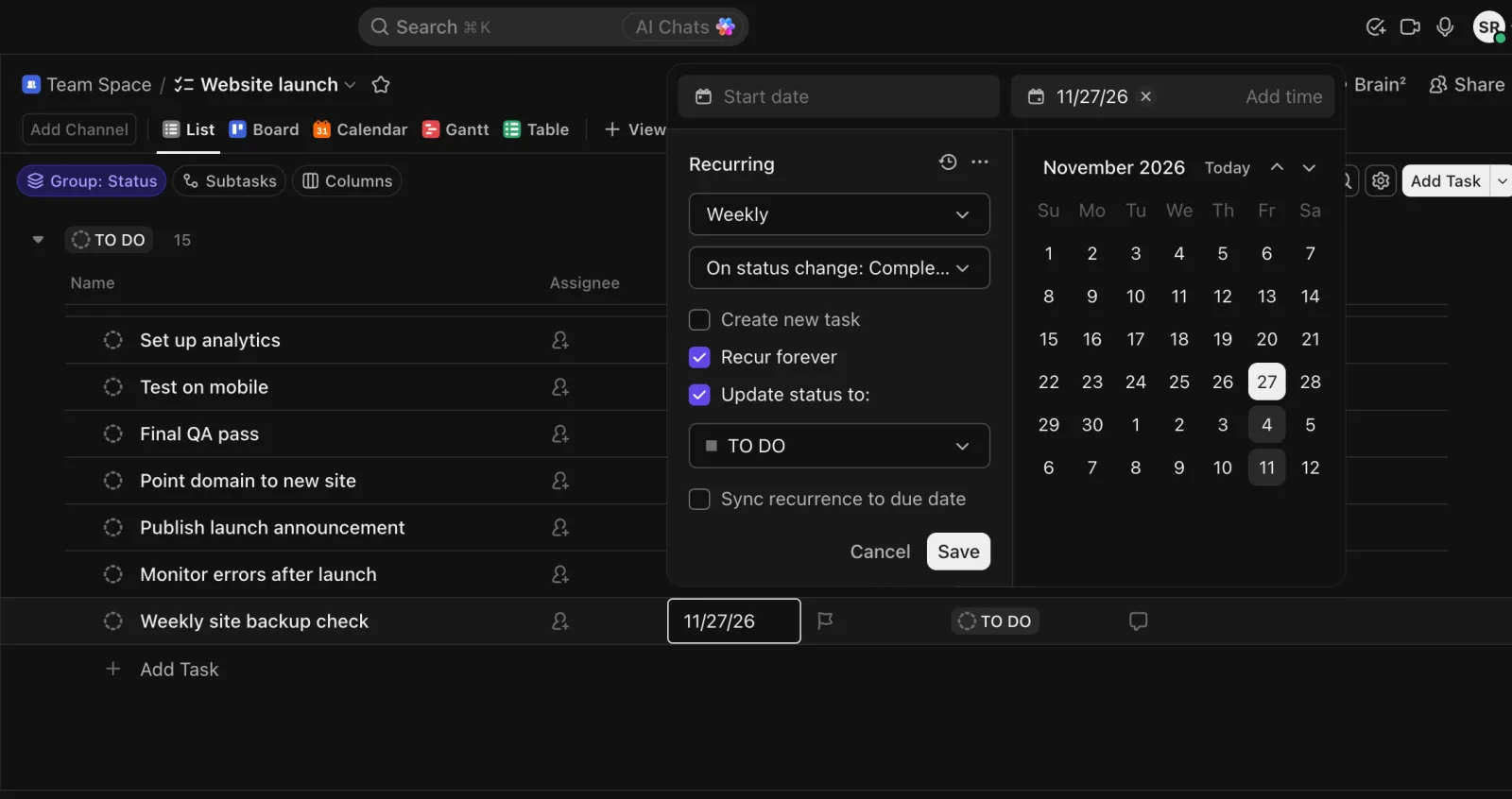Toggle status circle of Set up analytics

tap(113, 340)
